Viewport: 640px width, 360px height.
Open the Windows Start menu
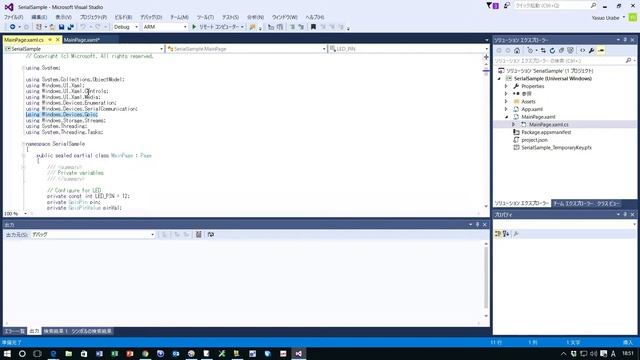[7, 353]
